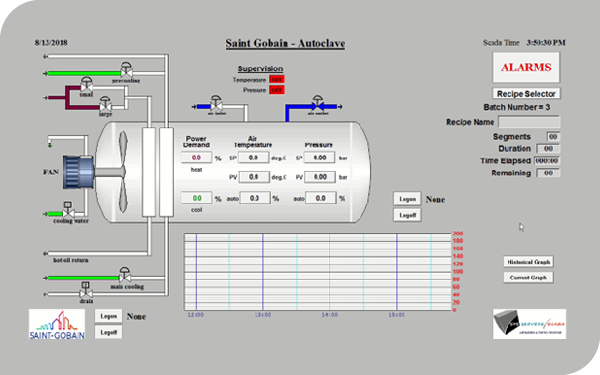Click Logoff button near Saint-Gobain logo
This screenshot has height=375, width=600.
click(108, 332)
